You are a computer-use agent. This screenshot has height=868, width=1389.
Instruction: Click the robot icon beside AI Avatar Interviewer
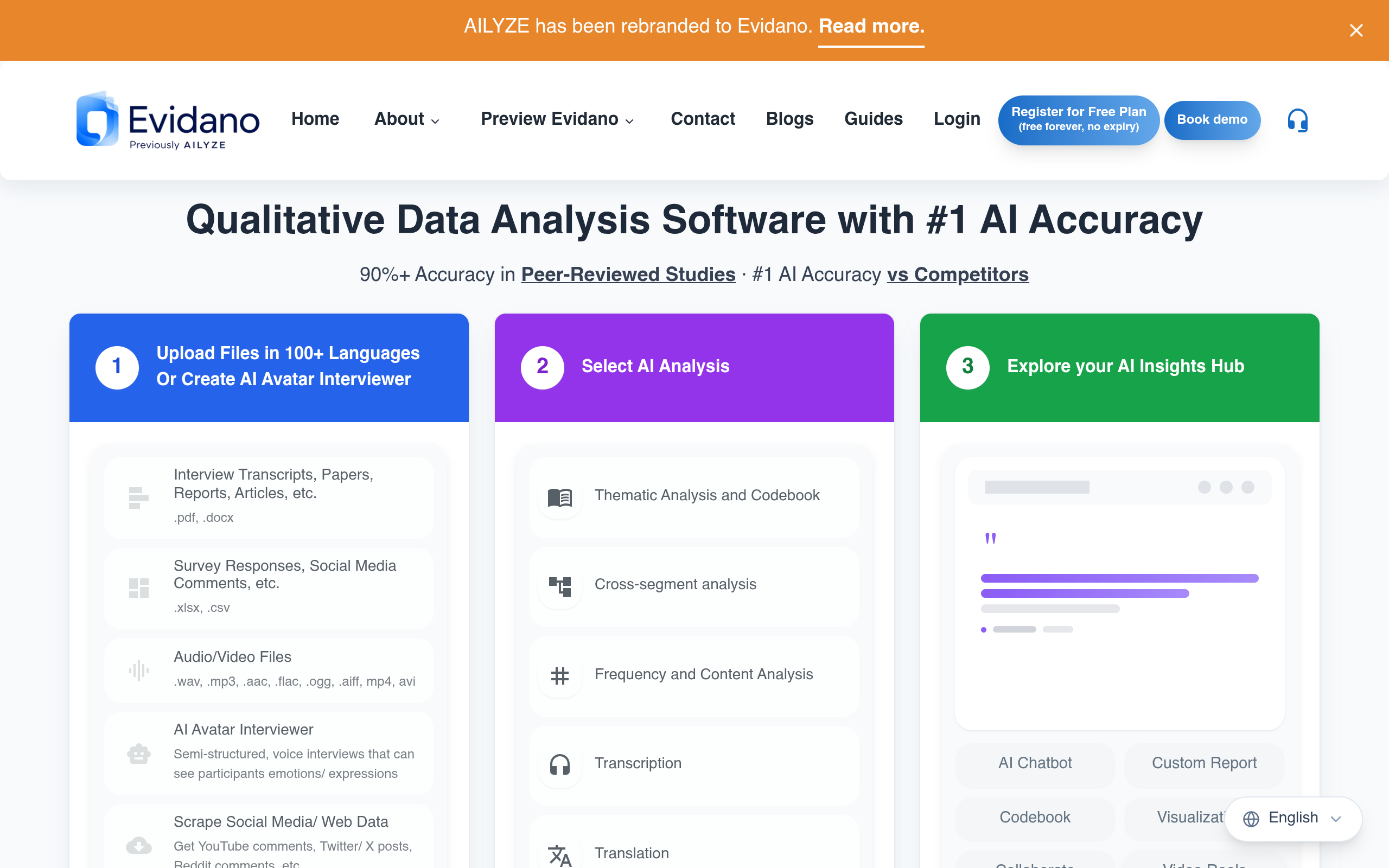[x=138, y=753]
